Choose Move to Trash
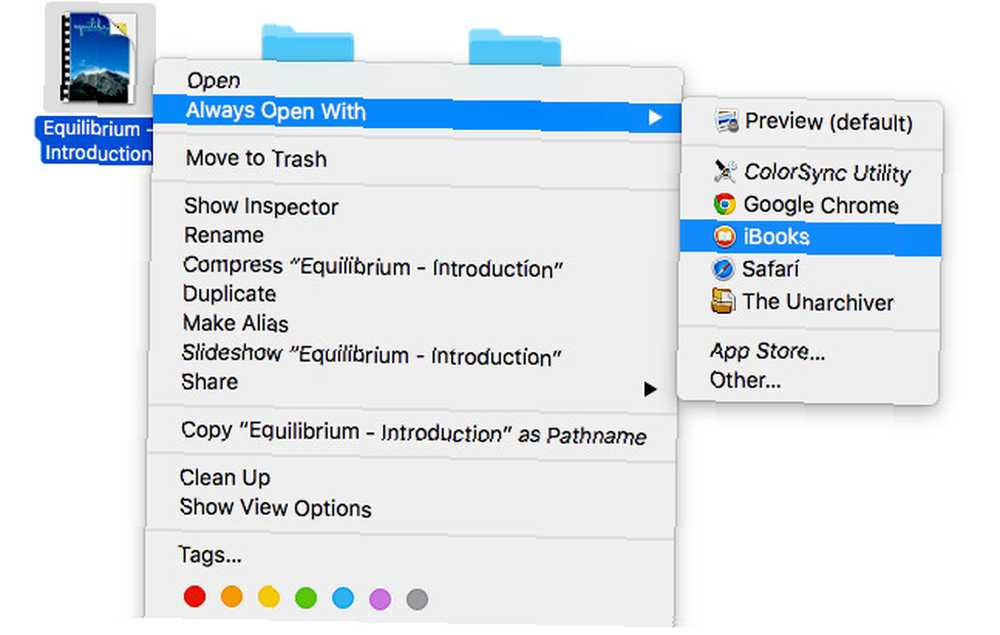 pyautogui.click(x=256, y=158)
